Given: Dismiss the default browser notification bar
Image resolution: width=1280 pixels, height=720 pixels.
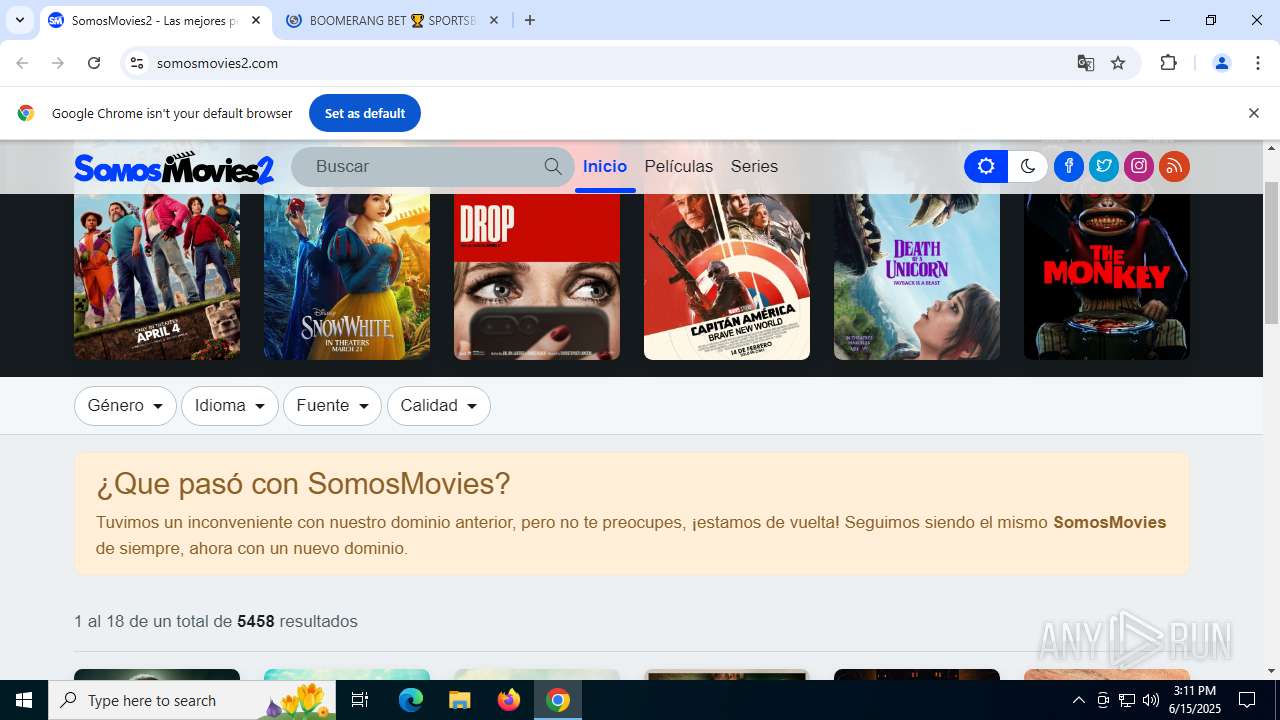Looking at the screenshot, I should 1253,113.
